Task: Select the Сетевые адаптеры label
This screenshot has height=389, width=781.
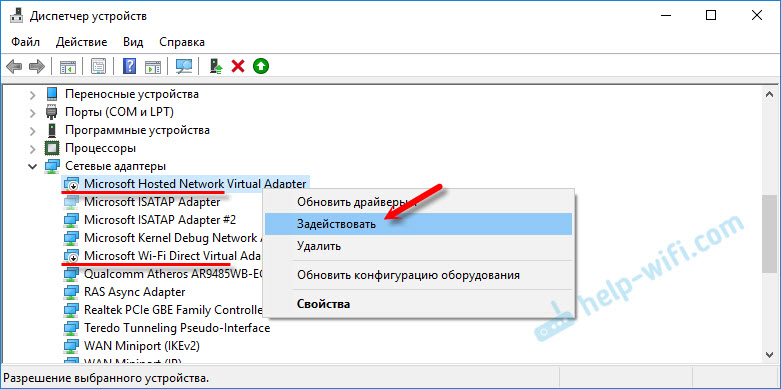Action: click(x=116, y=166)
